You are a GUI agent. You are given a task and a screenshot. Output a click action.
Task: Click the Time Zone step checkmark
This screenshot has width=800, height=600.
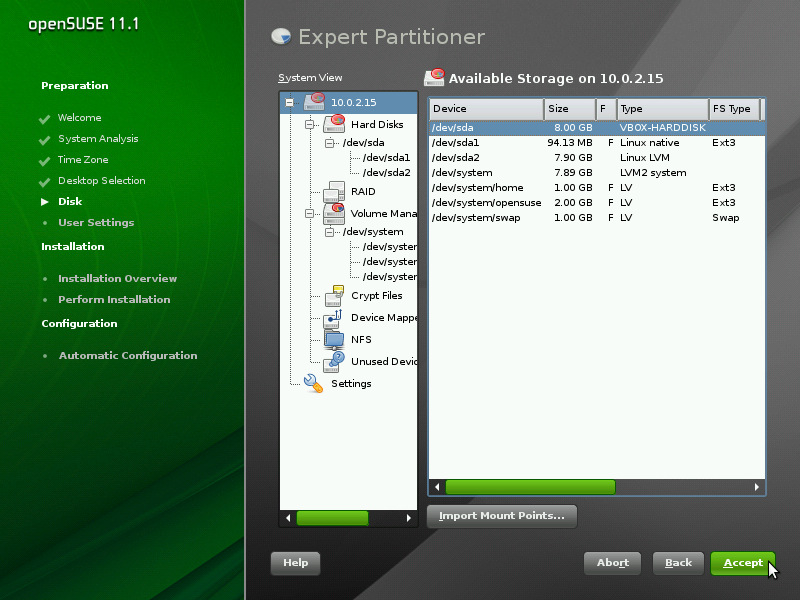click(x=44, y=161)
